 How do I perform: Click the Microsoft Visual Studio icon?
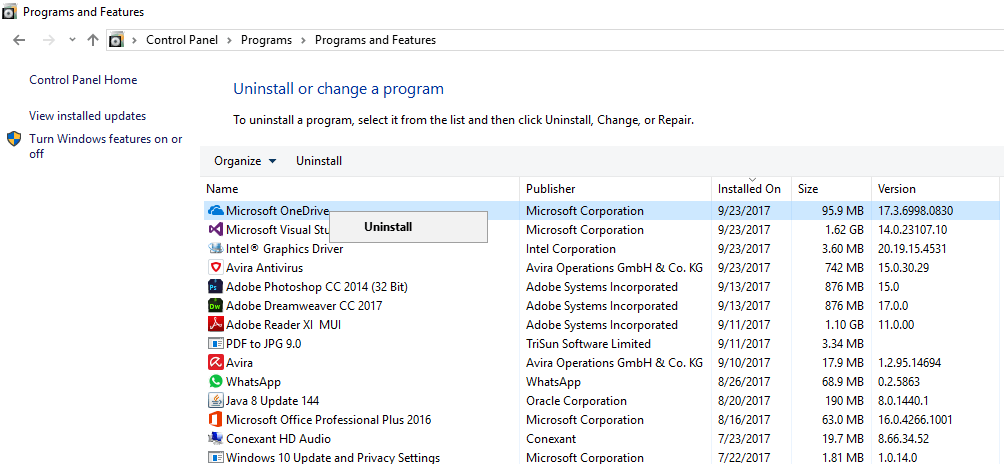[215, 229]
